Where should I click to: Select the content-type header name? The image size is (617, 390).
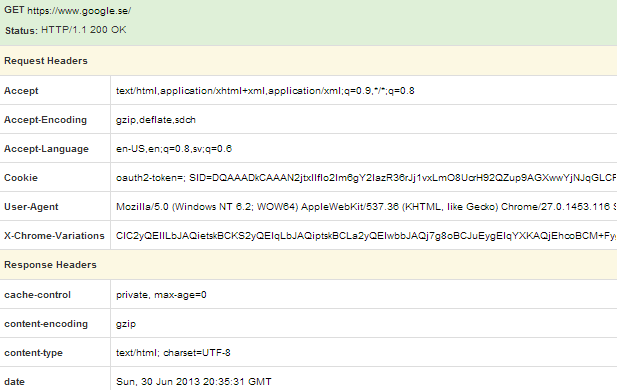click(33, 353)
